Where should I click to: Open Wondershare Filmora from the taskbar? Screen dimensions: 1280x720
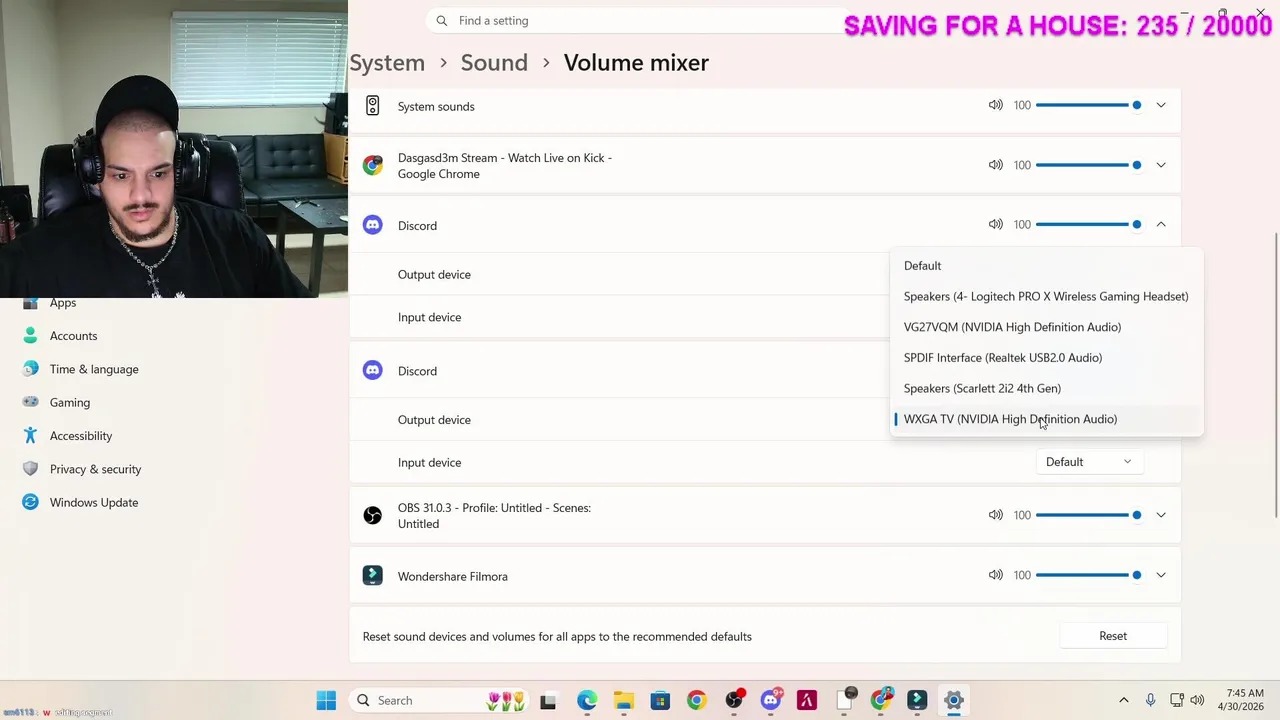pyautogui.click(x=917, y=701)
